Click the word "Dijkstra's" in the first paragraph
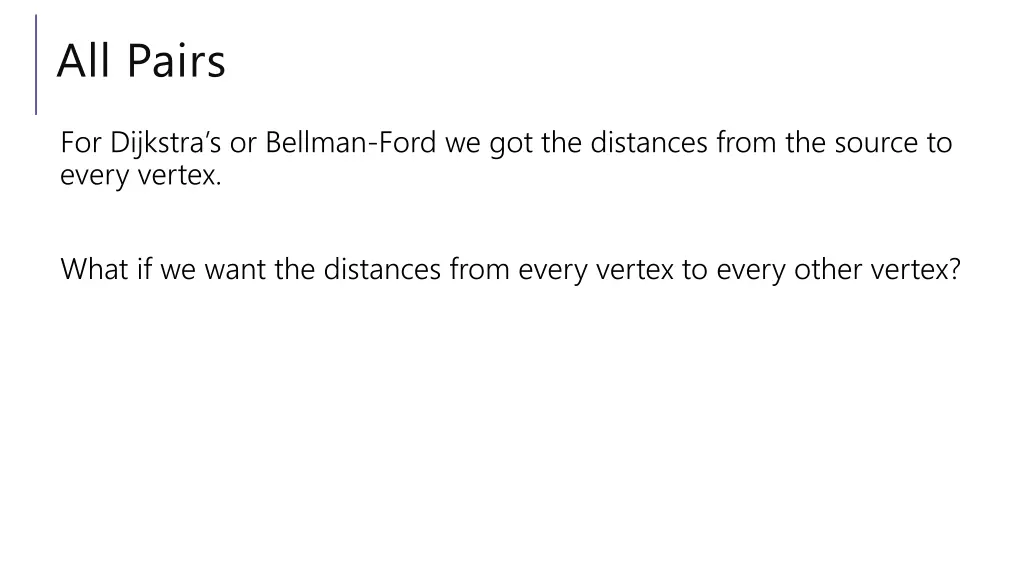 tap(166, 144)
